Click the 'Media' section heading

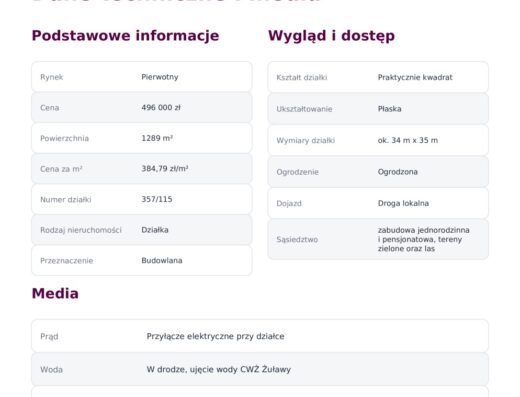(55, 294)
